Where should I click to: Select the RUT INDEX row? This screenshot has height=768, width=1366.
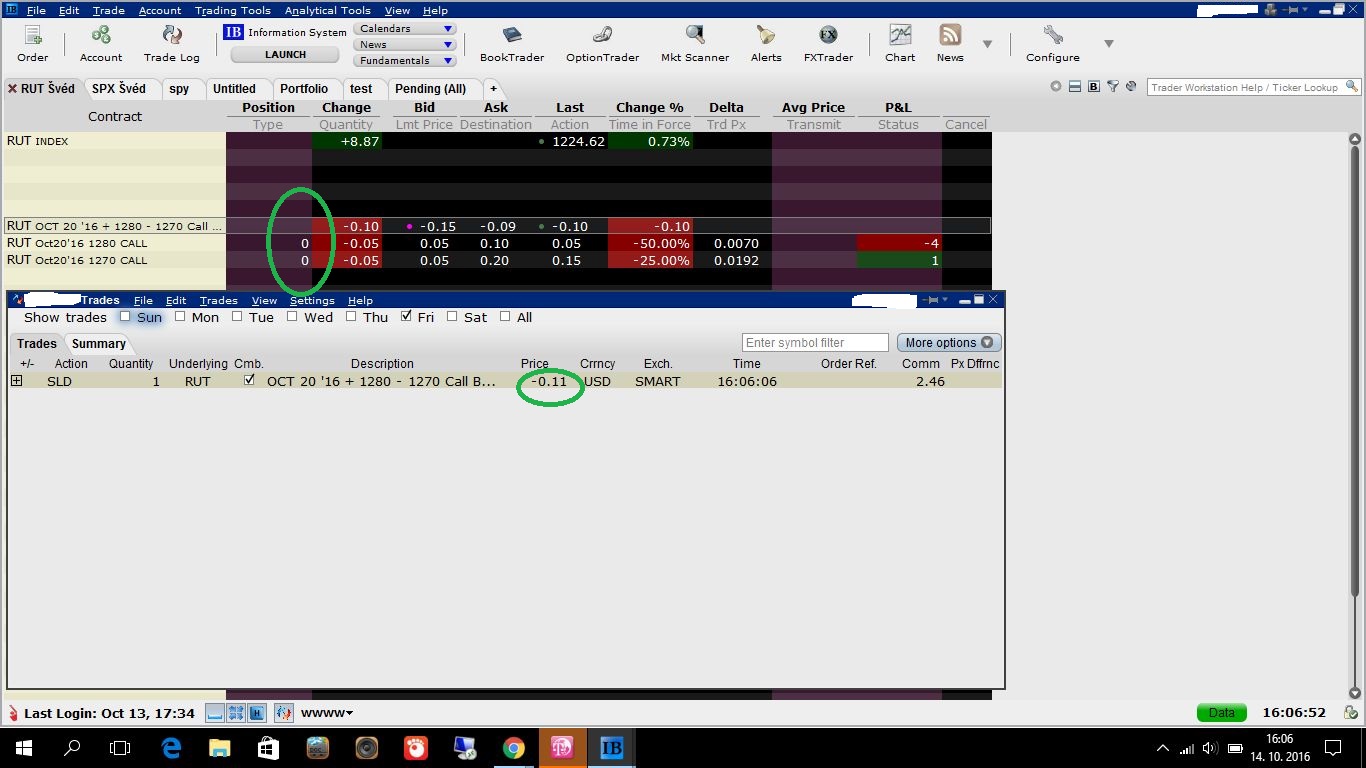pyautogui.click(x=497, y=141)
